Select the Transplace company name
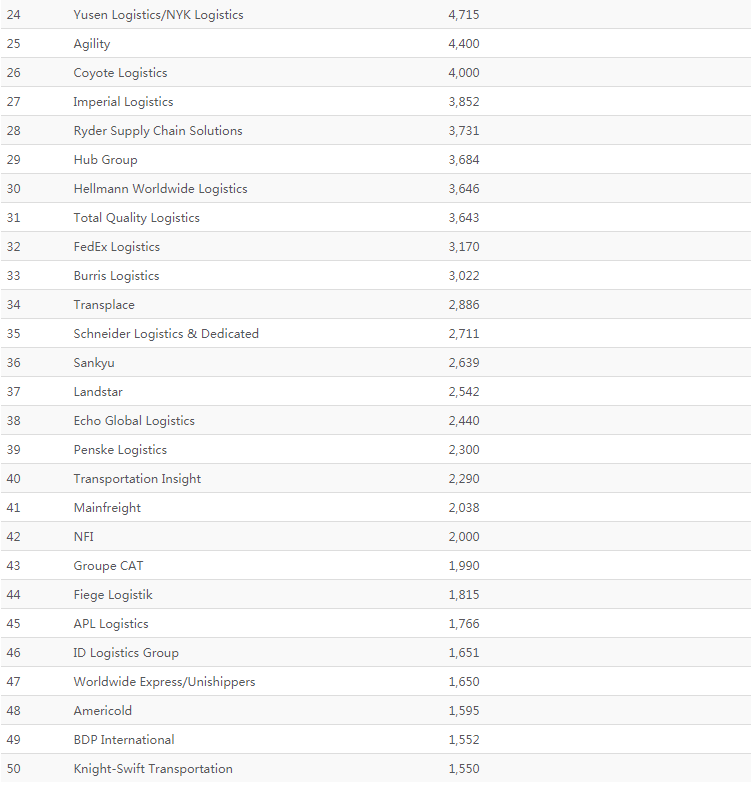 [x=104, y=305]
